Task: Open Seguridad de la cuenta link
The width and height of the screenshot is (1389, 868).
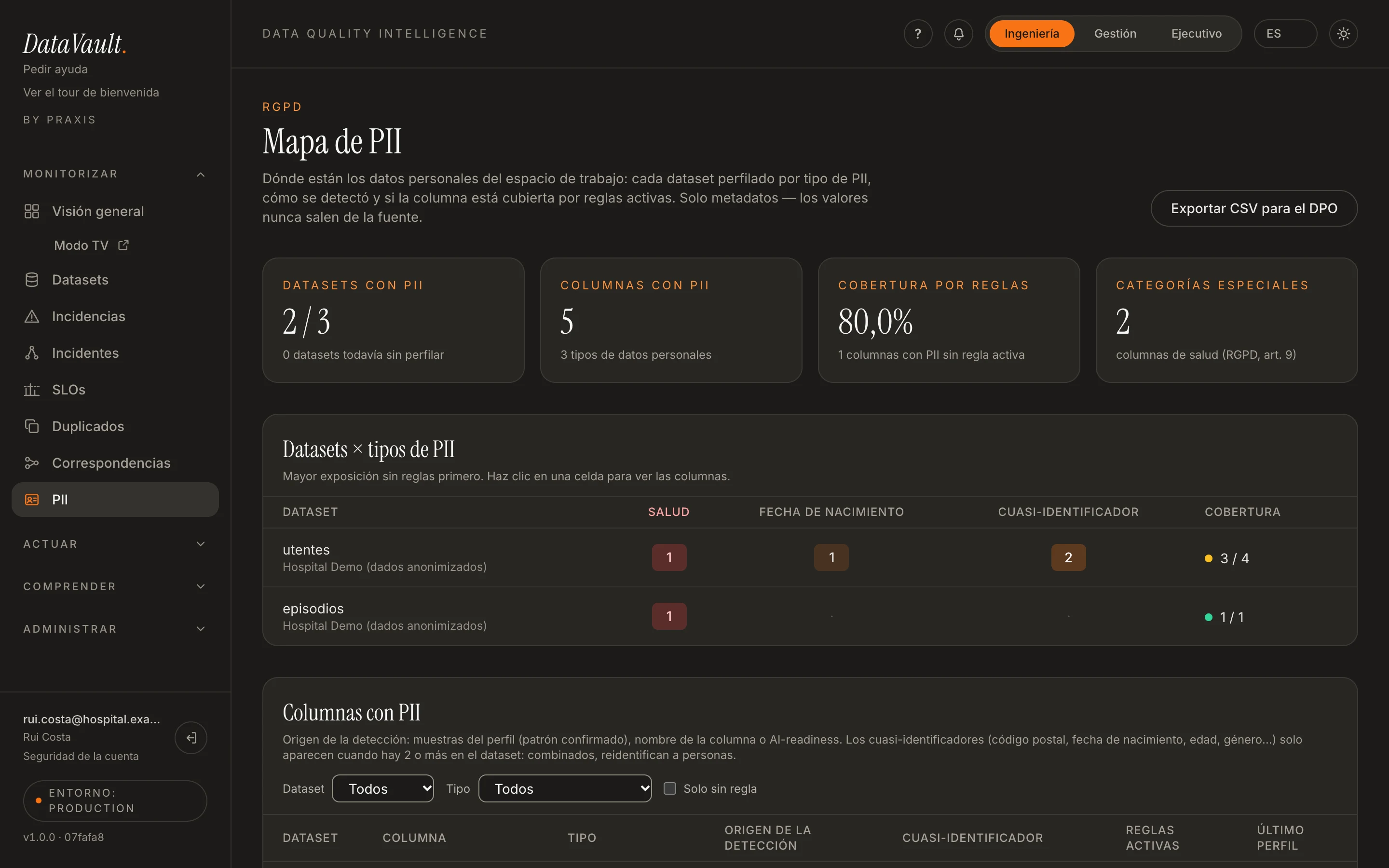Action: tap(81, 756)
